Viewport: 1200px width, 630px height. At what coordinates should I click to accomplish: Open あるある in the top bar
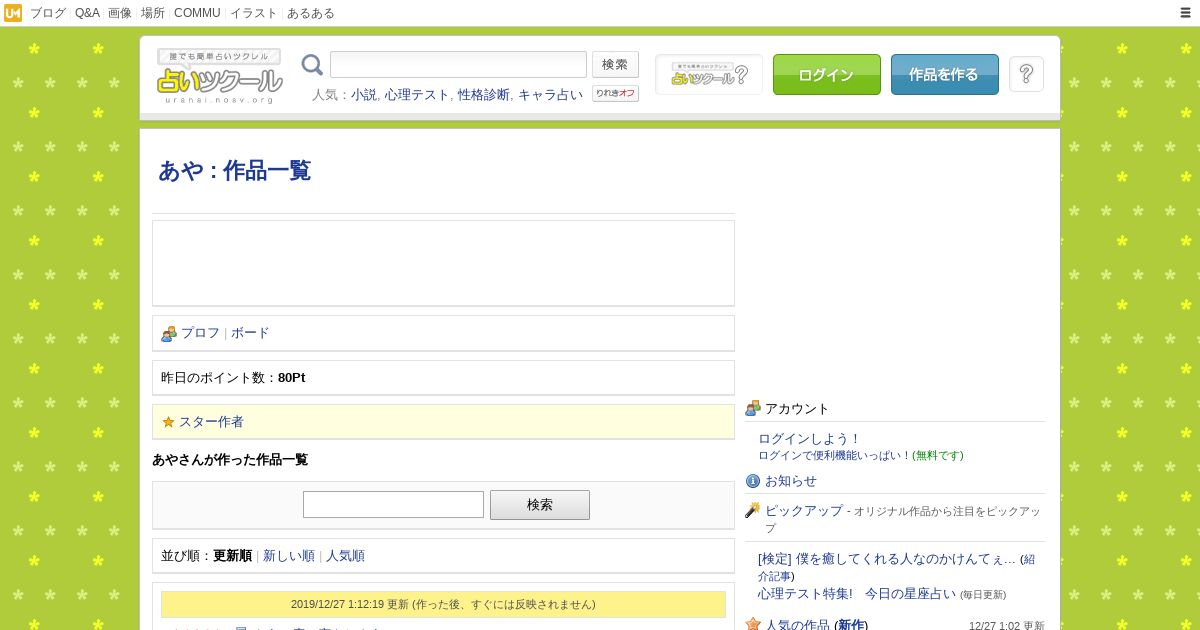[x=311, y=13]
